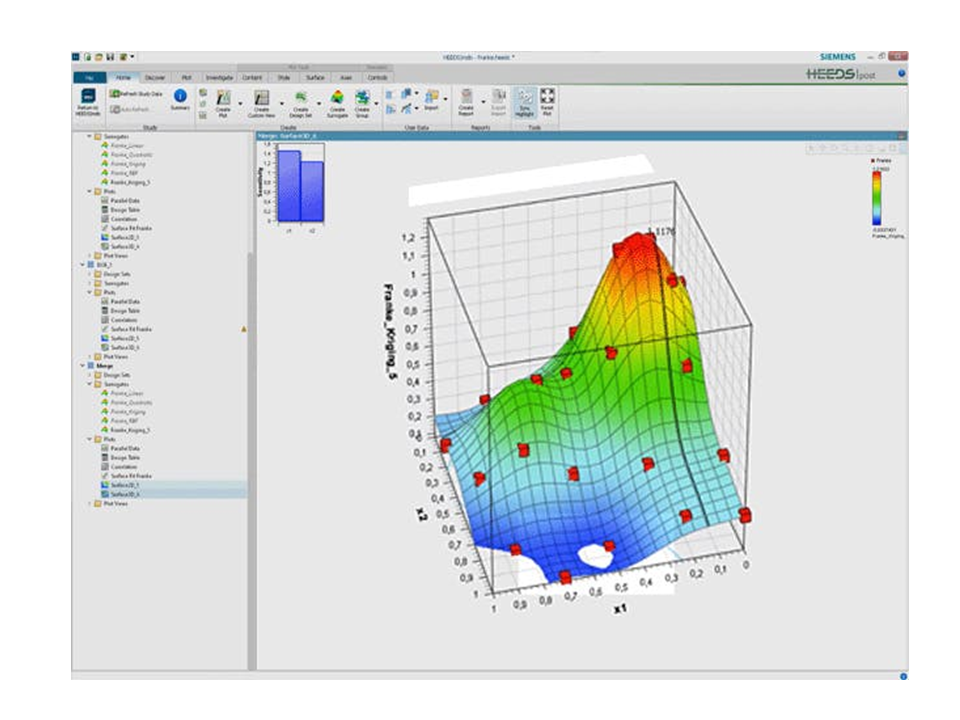The height and width of the screenshot is (720, 960).
Task: Open the Create Report dropdown arrow
Action: [x=483, y=102]
